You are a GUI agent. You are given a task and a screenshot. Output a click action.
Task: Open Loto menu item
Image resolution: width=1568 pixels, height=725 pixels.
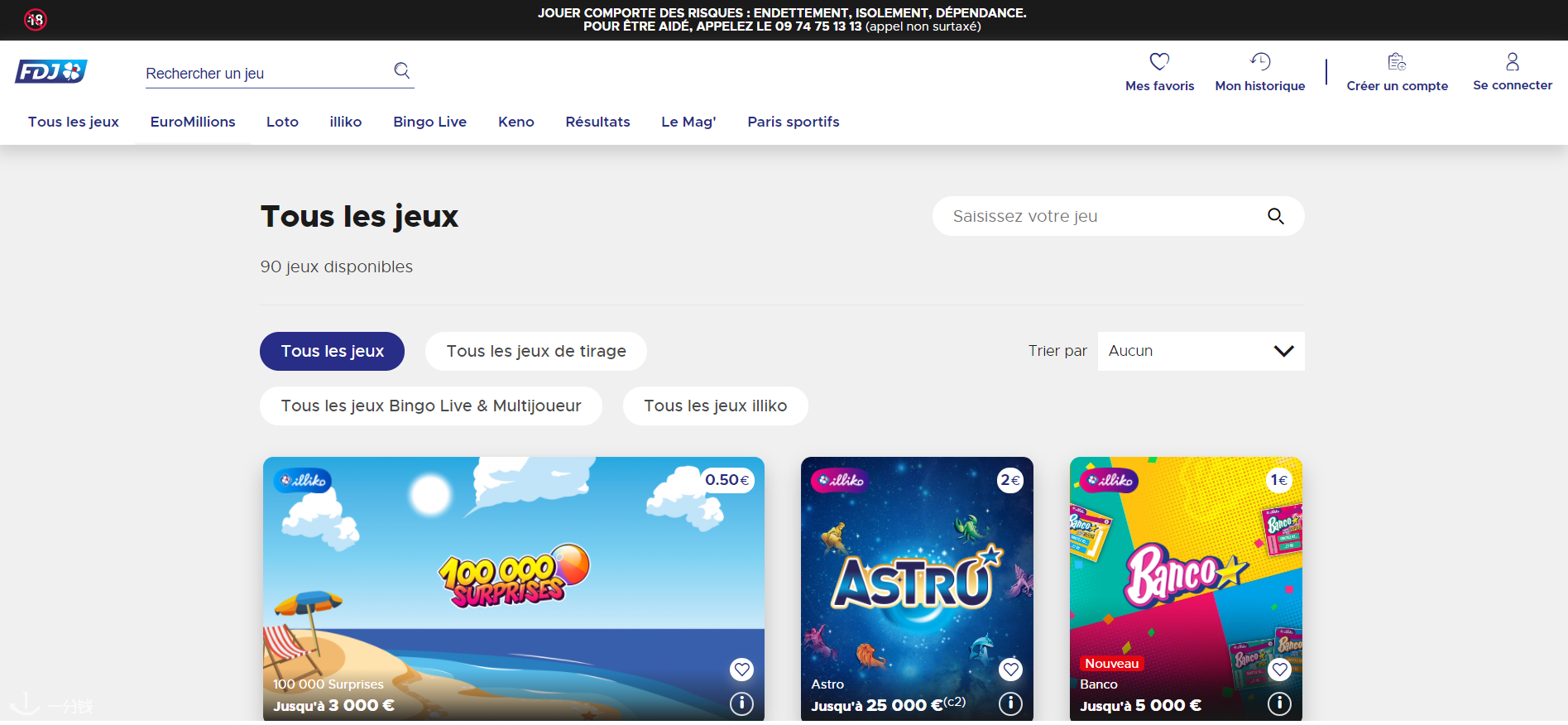pyautogui.click(x=282, y=122)
